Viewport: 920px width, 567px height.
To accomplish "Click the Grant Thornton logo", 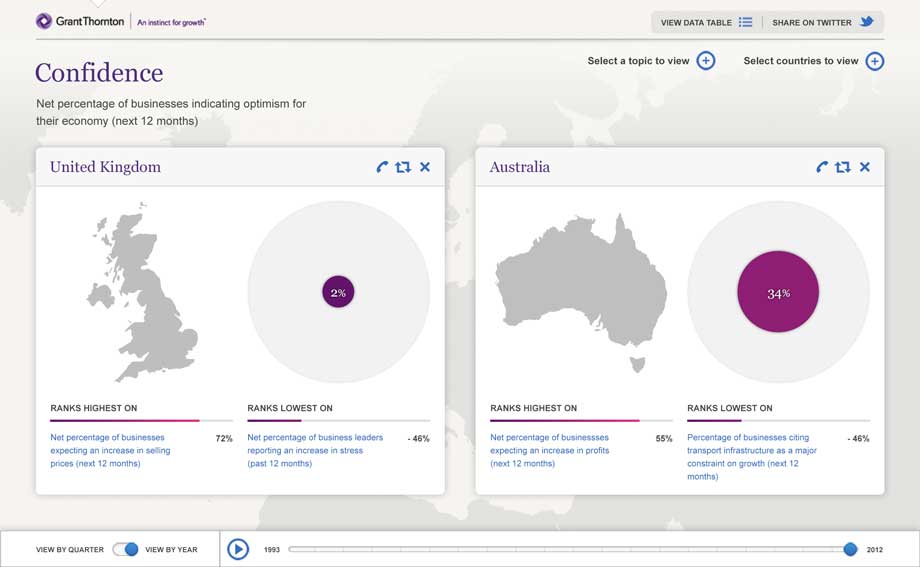I will tap(82, 21).
